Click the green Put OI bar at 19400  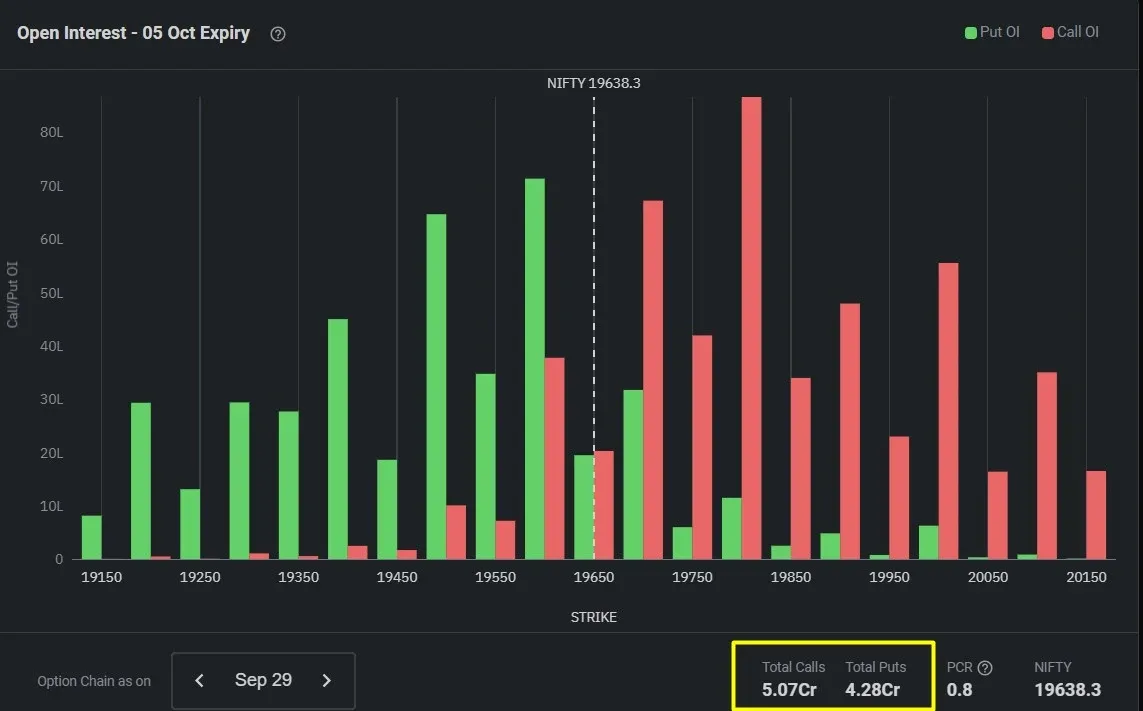click(338, 439)
